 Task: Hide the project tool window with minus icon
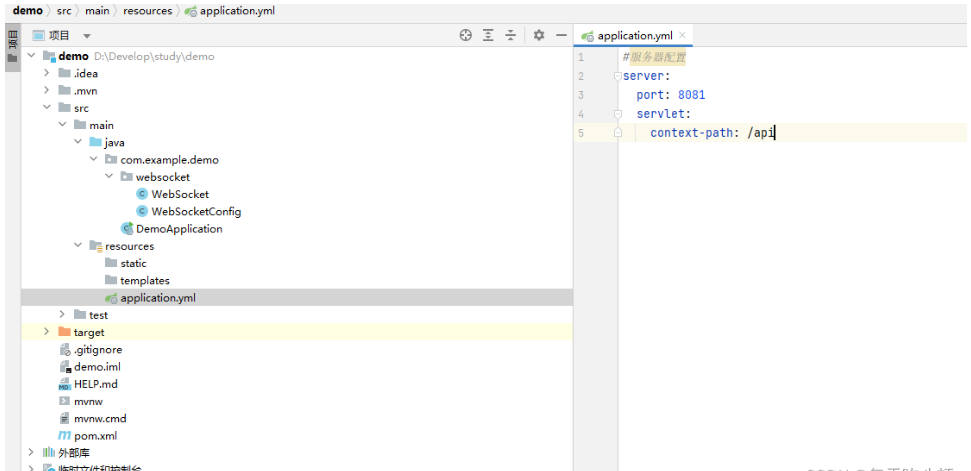click(x=561, y=35)
